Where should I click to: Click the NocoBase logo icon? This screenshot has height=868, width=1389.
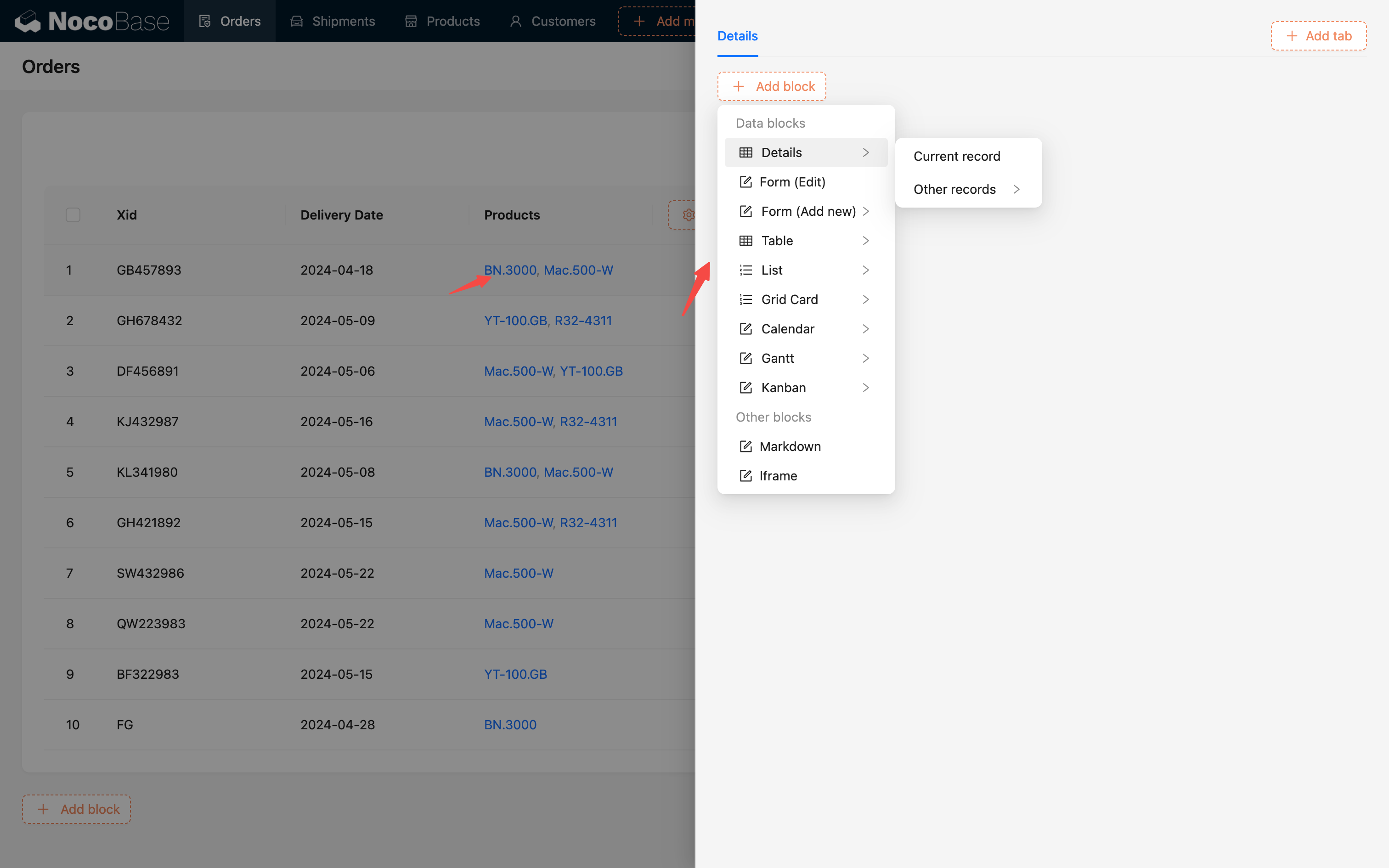click(28, 21)
